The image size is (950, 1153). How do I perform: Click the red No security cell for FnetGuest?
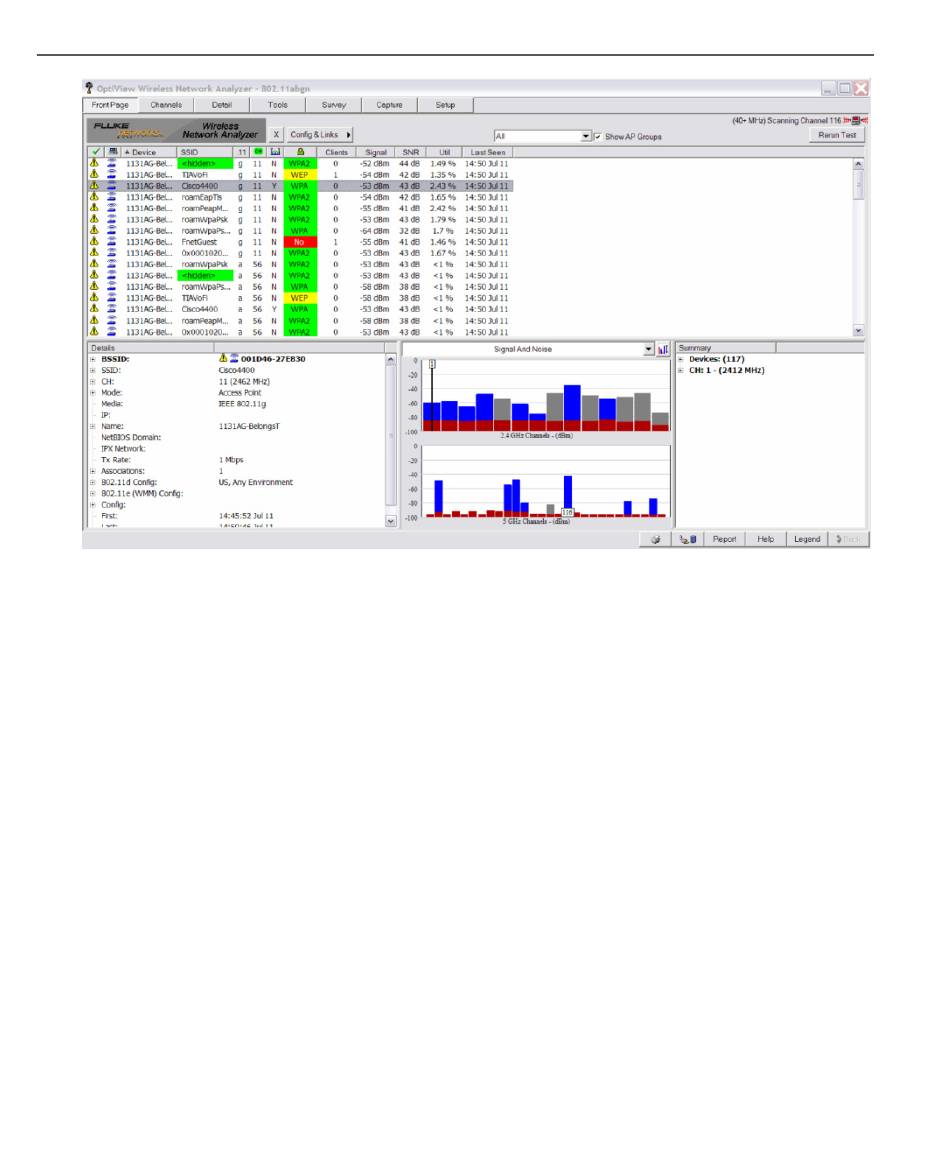click(300, 242)
